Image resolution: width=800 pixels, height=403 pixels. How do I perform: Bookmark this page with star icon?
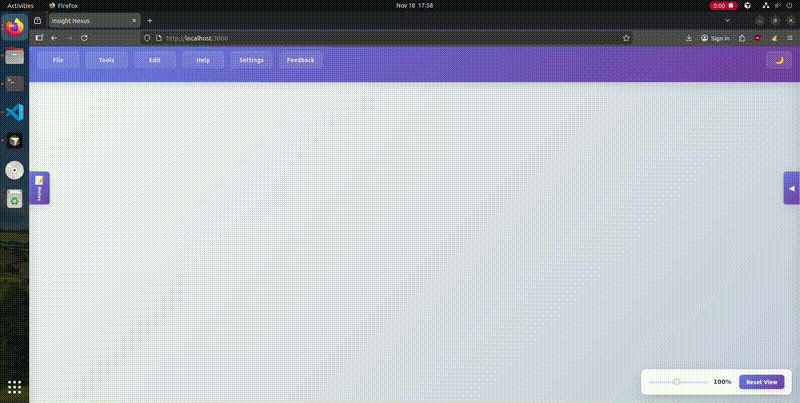pos(626,38)
